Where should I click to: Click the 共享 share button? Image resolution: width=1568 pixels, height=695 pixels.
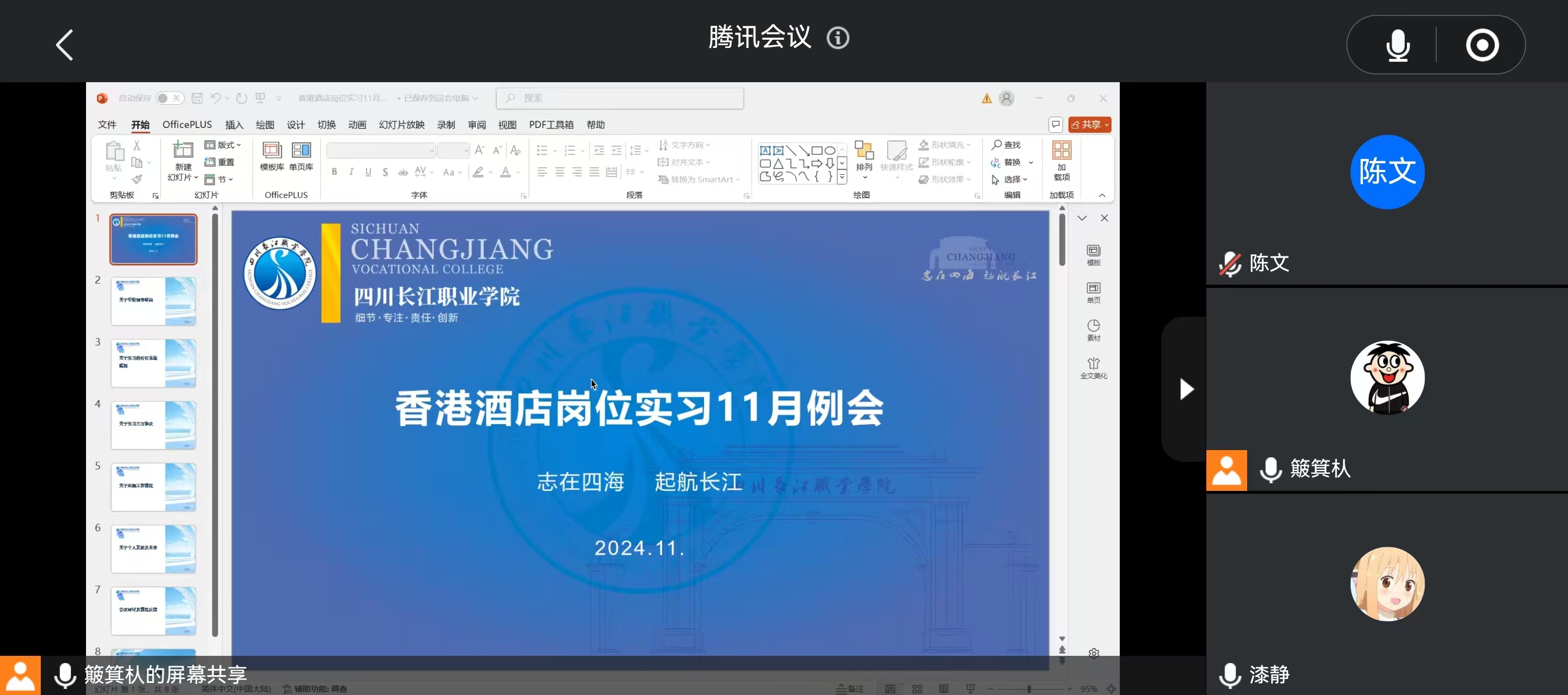tap(1089, 125)
